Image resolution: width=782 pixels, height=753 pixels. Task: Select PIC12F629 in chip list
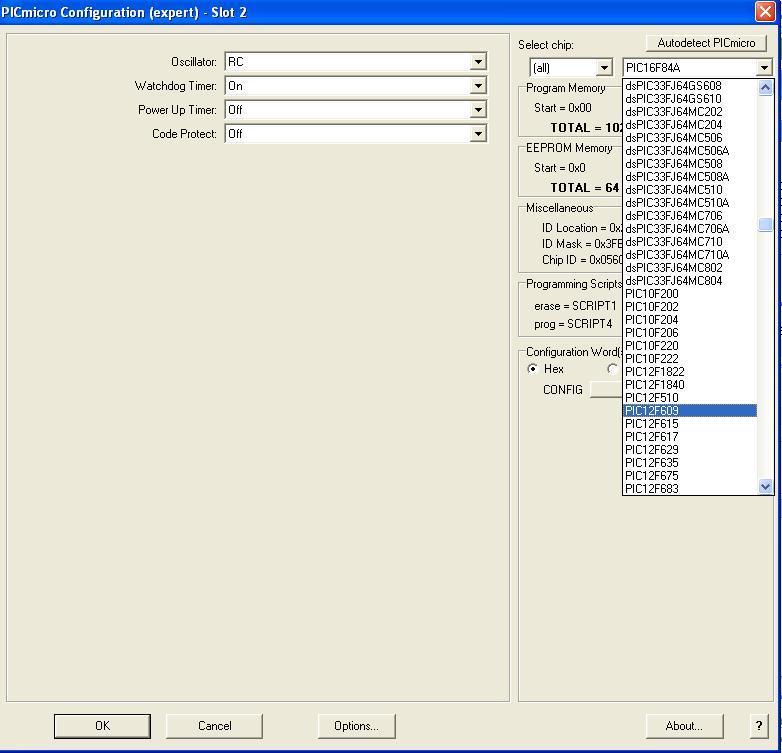[x=690, y=449]
